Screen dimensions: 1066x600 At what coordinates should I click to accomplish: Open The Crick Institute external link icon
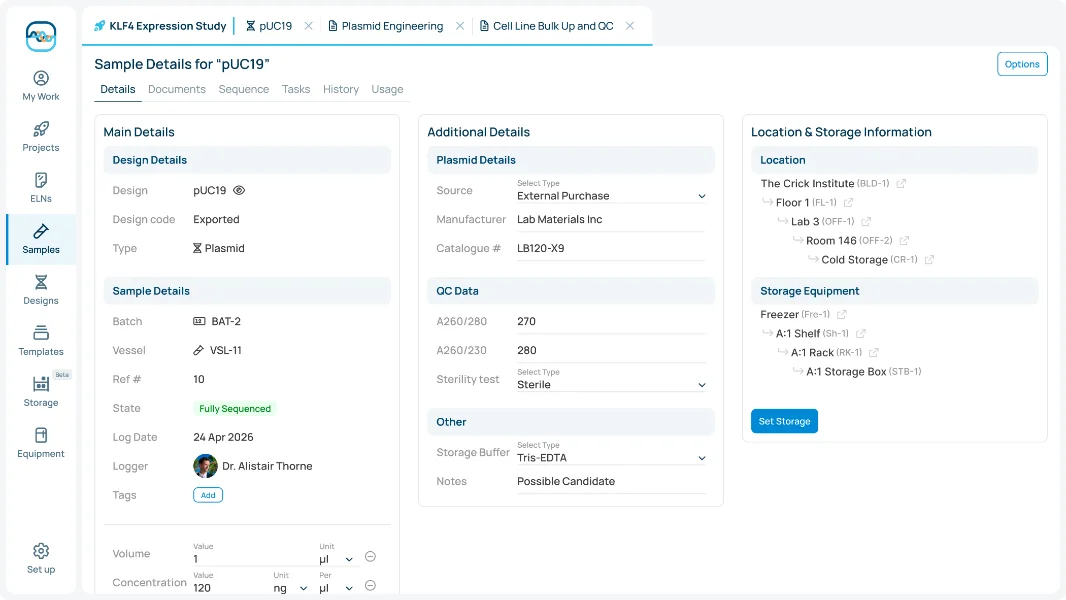click(x=901, y=183)
